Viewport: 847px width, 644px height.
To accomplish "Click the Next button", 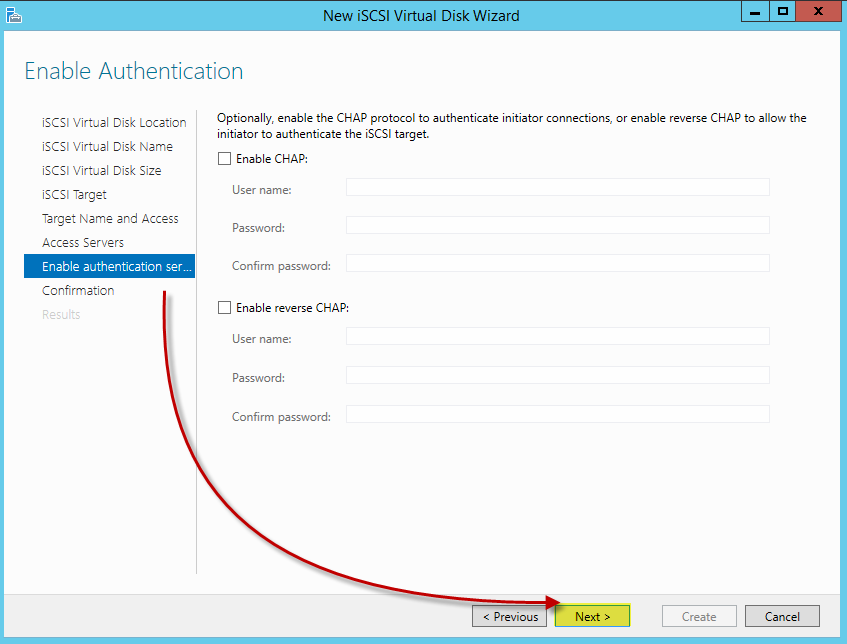I will pos(592,616).
